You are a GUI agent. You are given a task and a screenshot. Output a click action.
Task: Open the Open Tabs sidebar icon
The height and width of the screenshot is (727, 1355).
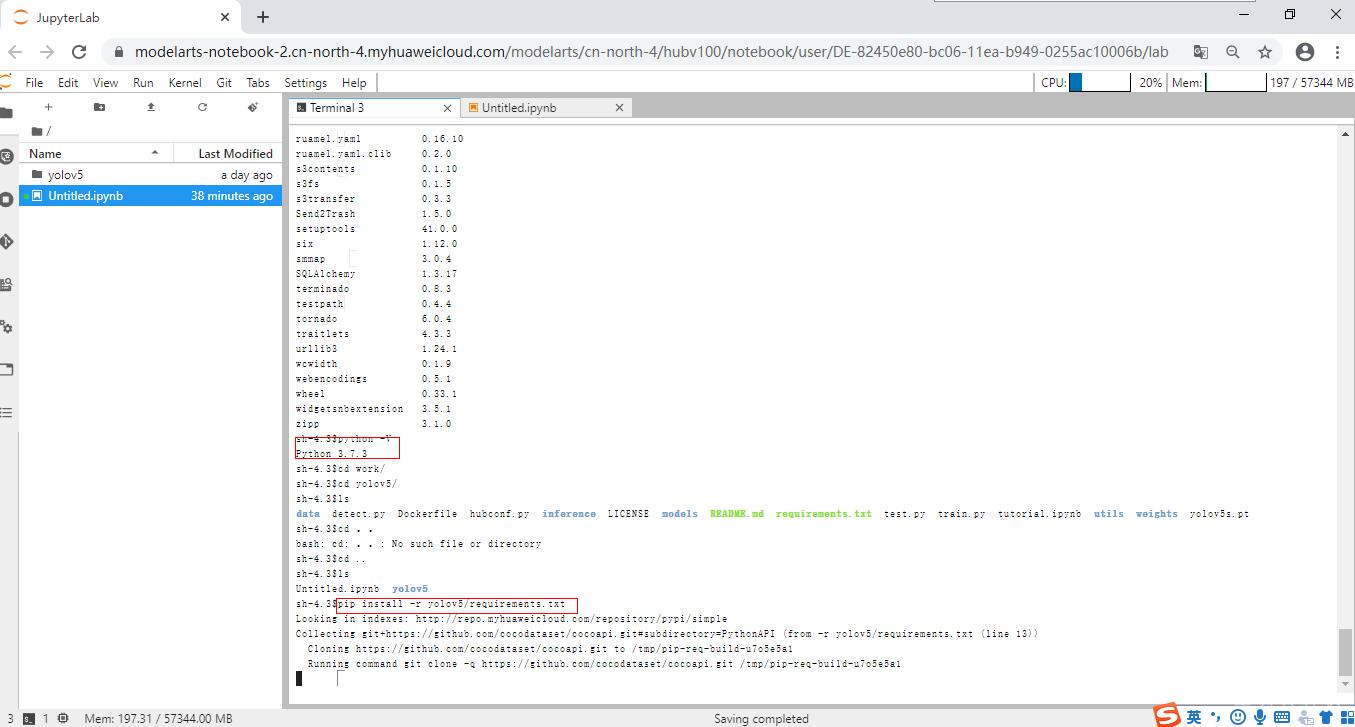pos(5,370)
